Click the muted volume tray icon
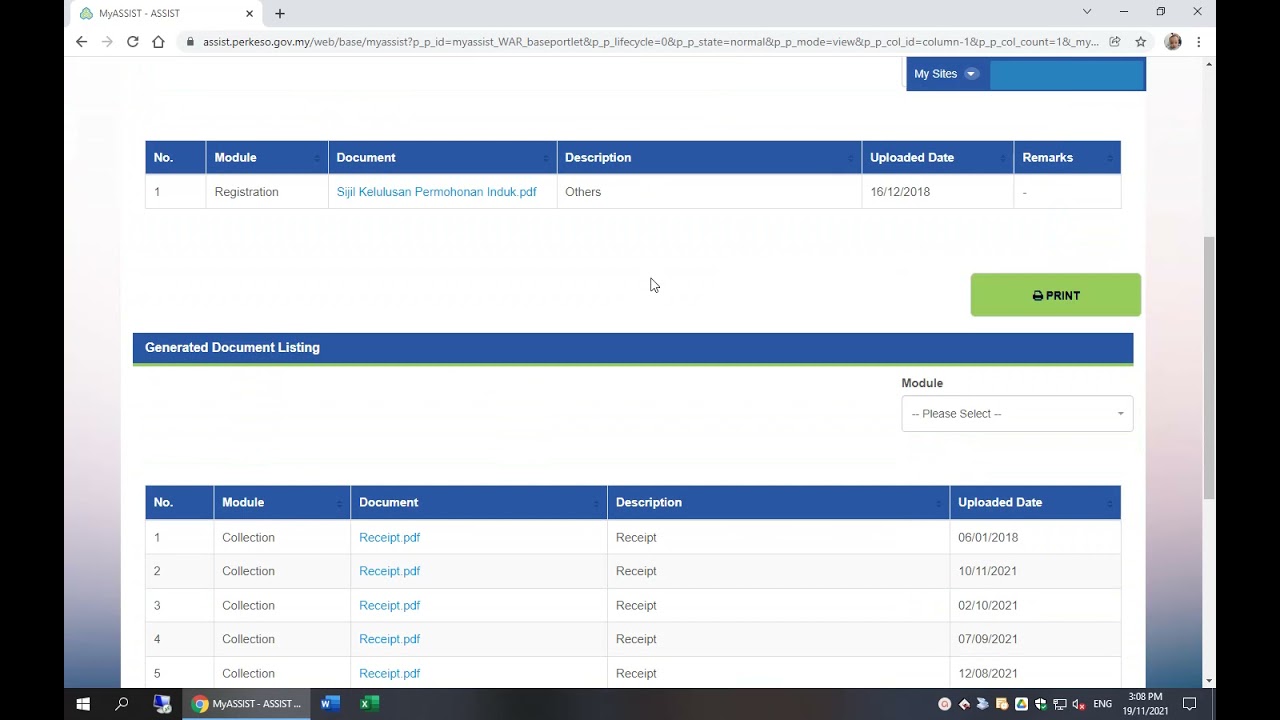The height and width of the screenshot is (720, 1280). point(1079,704)
